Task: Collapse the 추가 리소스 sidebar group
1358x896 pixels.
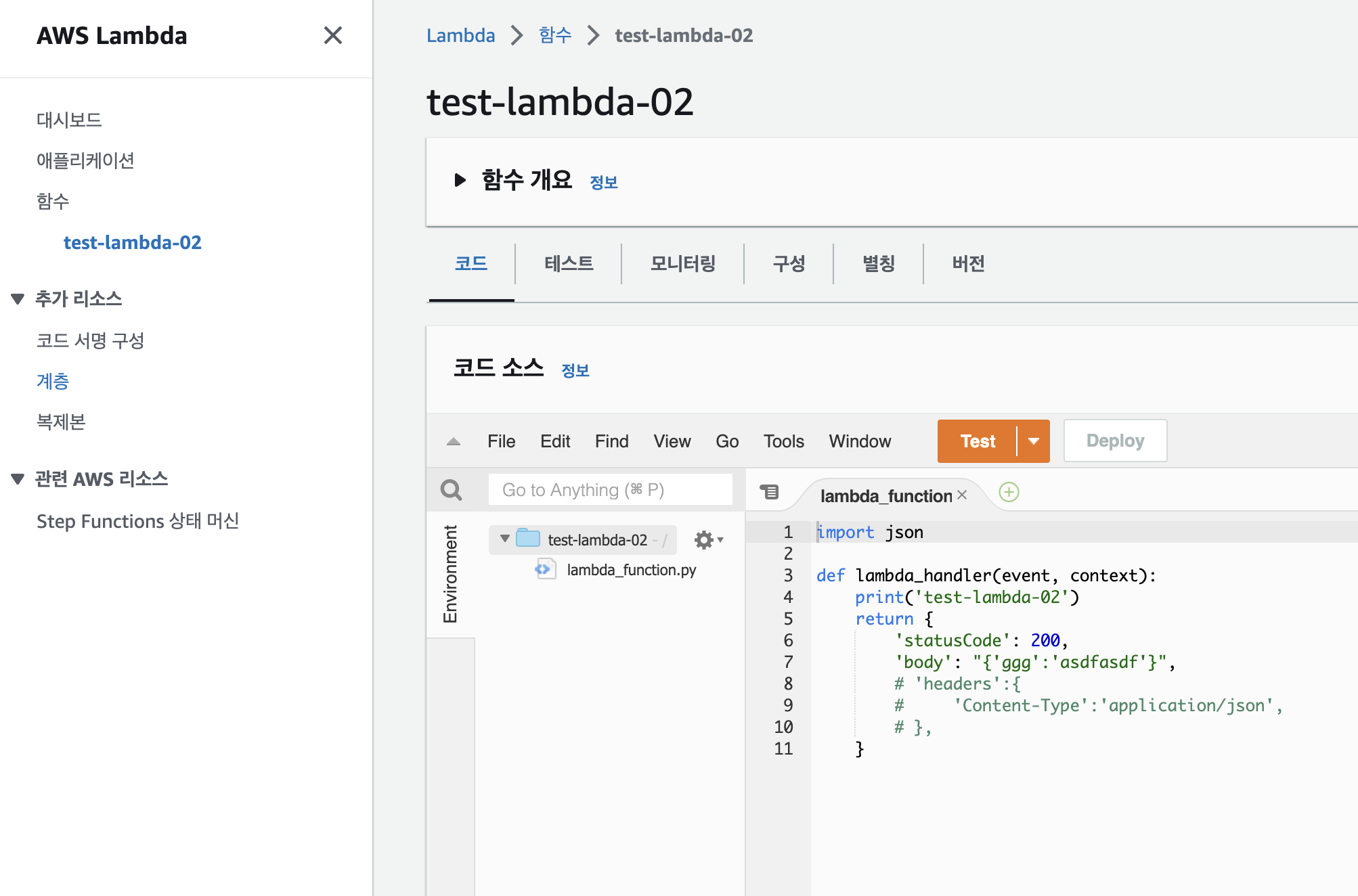Action: tap(18, 298)
